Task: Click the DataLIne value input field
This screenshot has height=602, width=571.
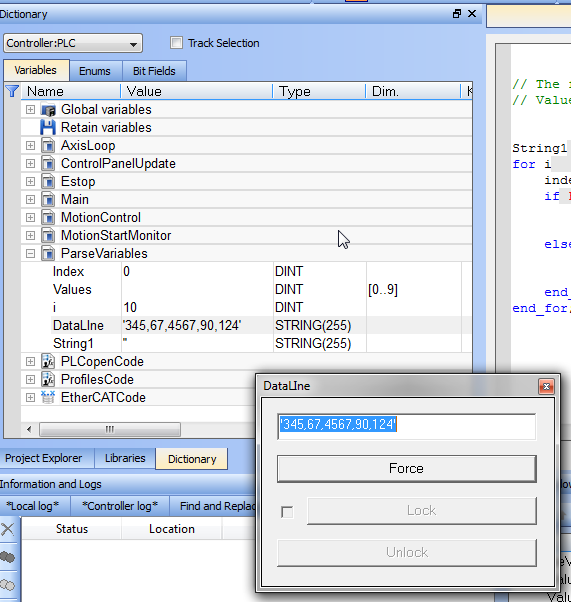Action: [x=406, y=426]
